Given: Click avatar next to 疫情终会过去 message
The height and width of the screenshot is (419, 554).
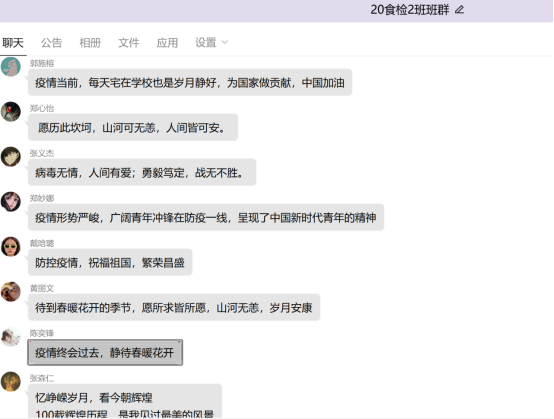Looking at the screenshot, I should [11, 337].
